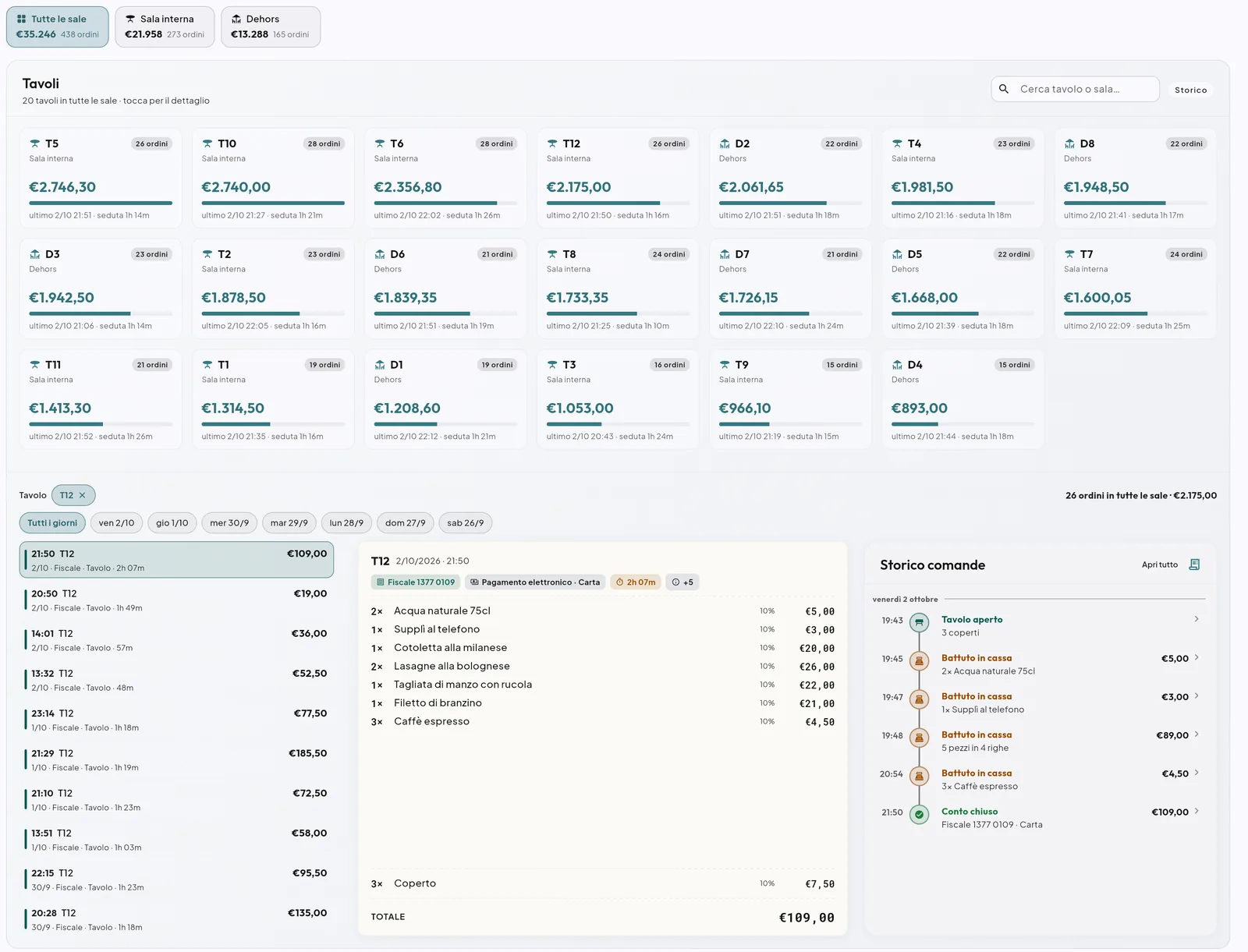Click the Conto chiuso checkmark icon
Screen dimensions: 1248x952
point(920,814)
